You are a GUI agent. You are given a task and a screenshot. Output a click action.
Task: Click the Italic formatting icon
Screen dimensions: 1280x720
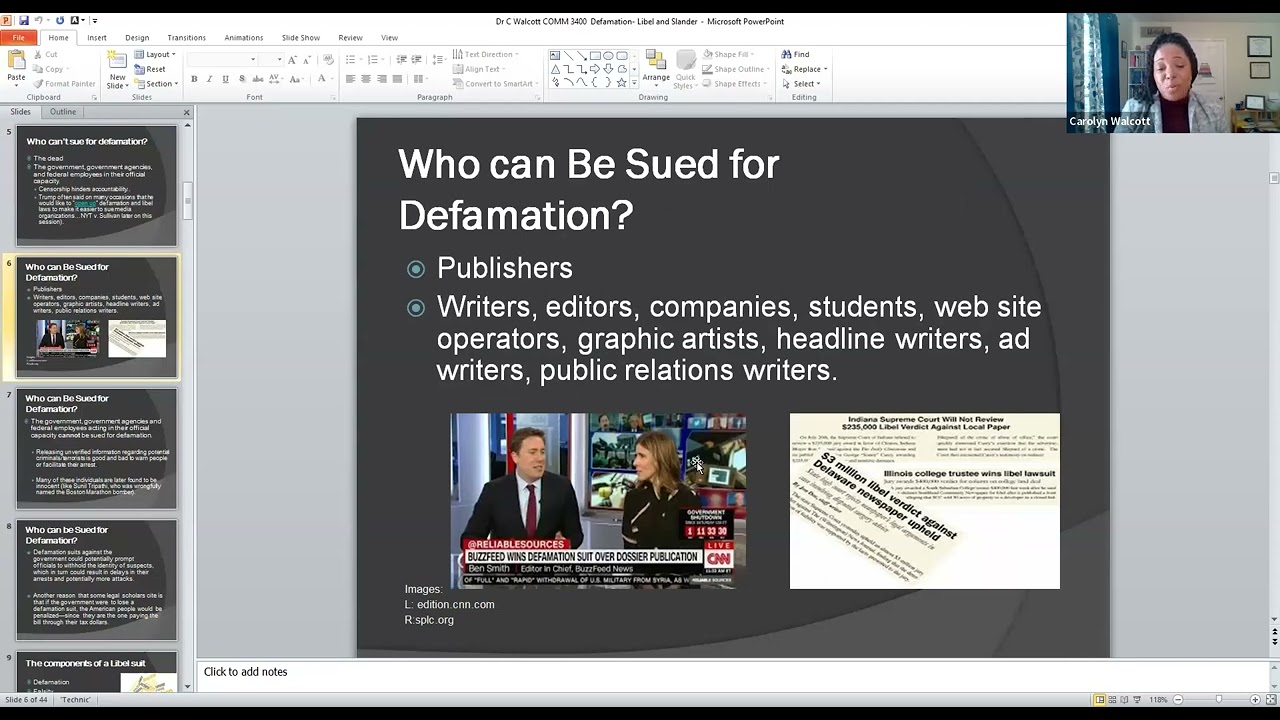pos(209,79)
